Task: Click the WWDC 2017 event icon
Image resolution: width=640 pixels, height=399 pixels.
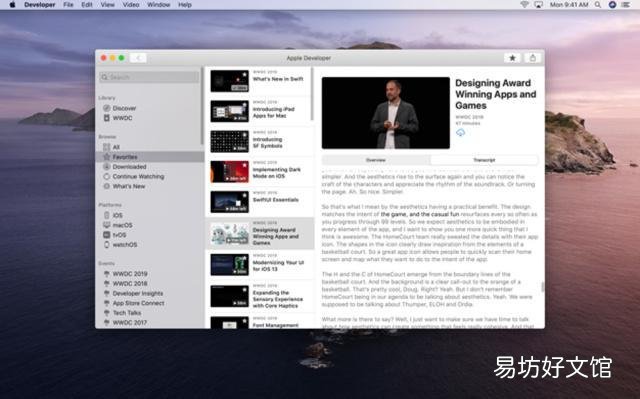Action: [x=107, y=322]
